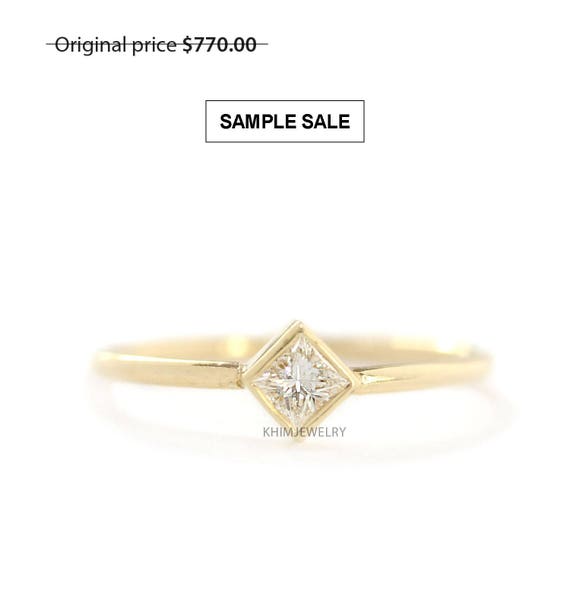Click the struck-through Original price label
This screenshot has height=604, width=570.
[116, 45]
